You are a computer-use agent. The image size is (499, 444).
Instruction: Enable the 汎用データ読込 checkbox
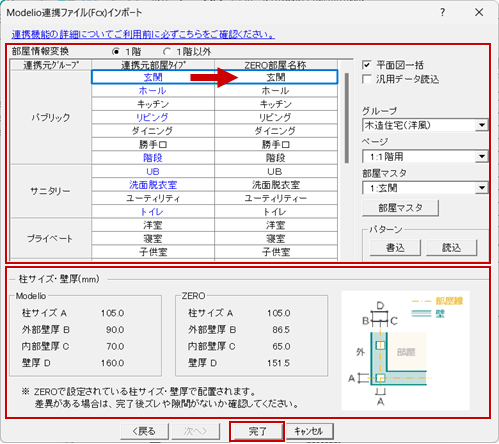367,79
